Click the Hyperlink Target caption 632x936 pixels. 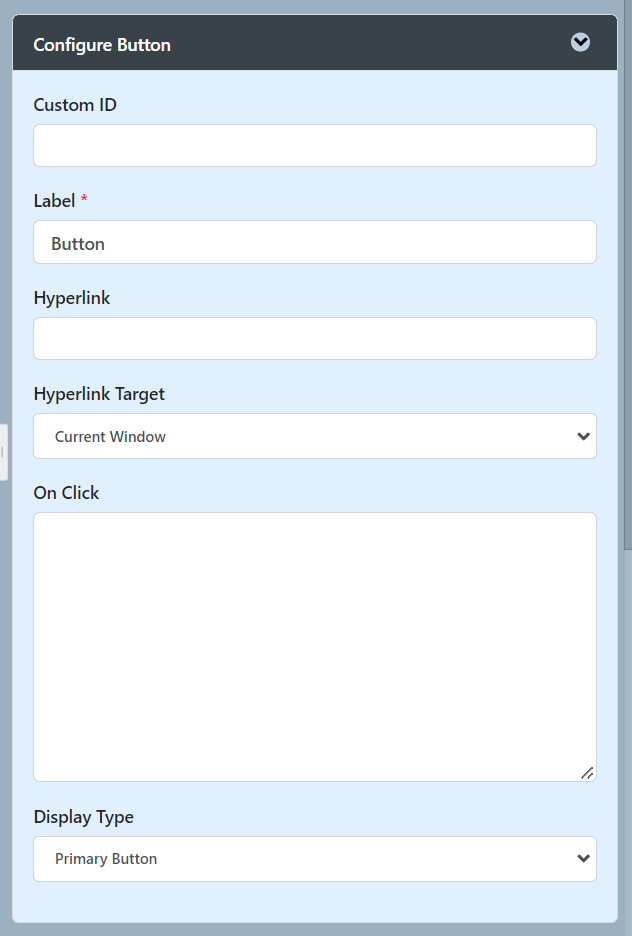(x=99, y=394)
